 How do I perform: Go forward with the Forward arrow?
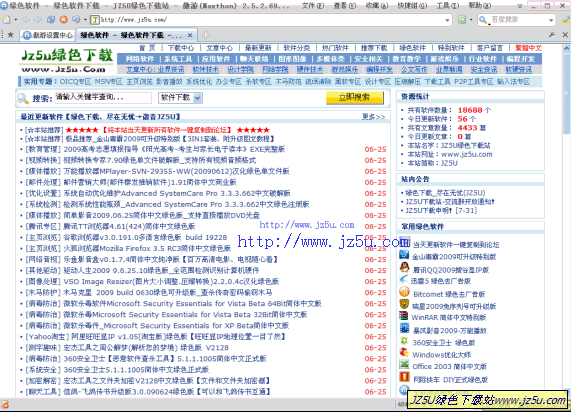[38, 20]
